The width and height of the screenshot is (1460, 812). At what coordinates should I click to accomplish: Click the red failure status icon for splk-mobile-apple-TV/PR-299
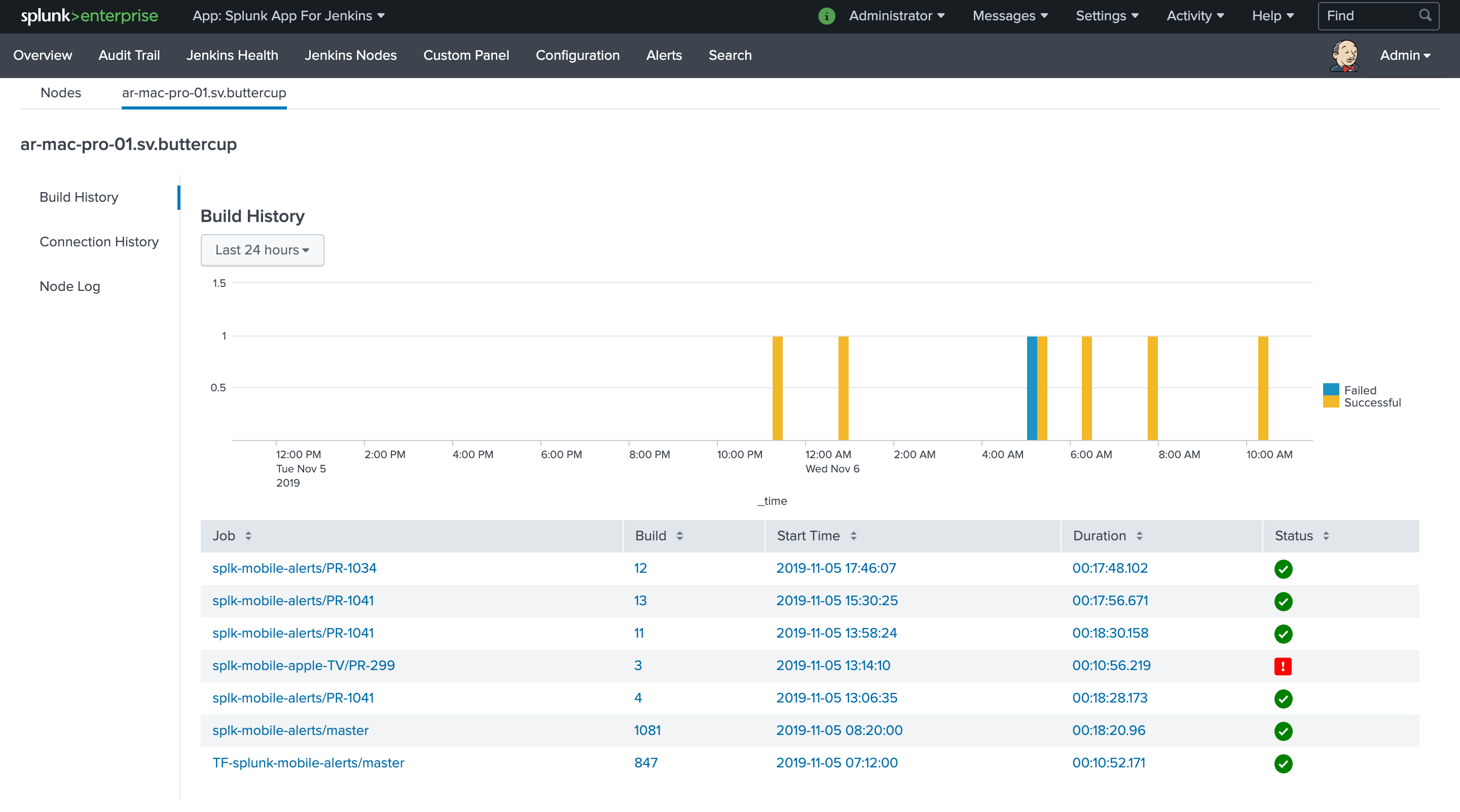tap(1284, 667)
